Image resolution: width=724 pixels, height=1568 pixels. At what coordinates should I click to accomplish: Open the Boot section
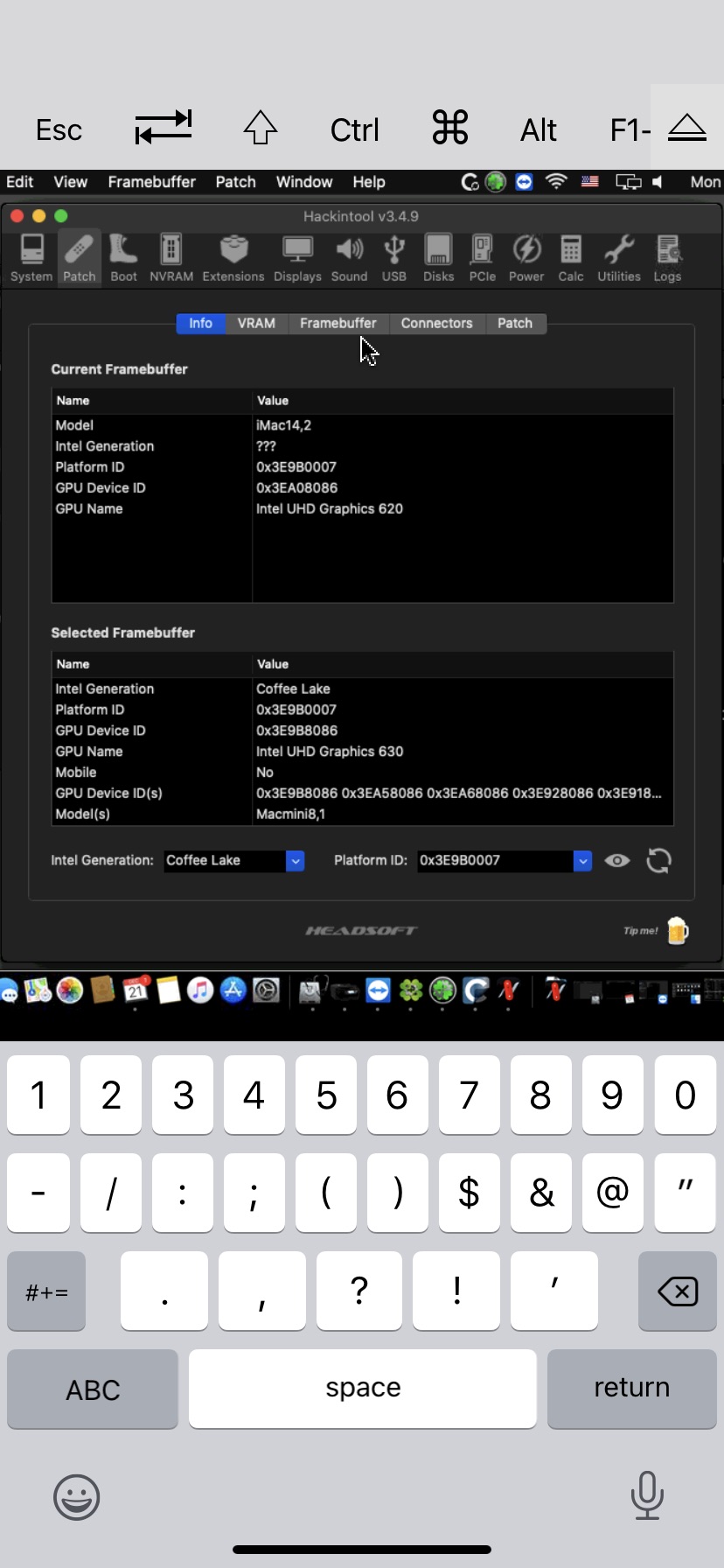tap(123, 258)
